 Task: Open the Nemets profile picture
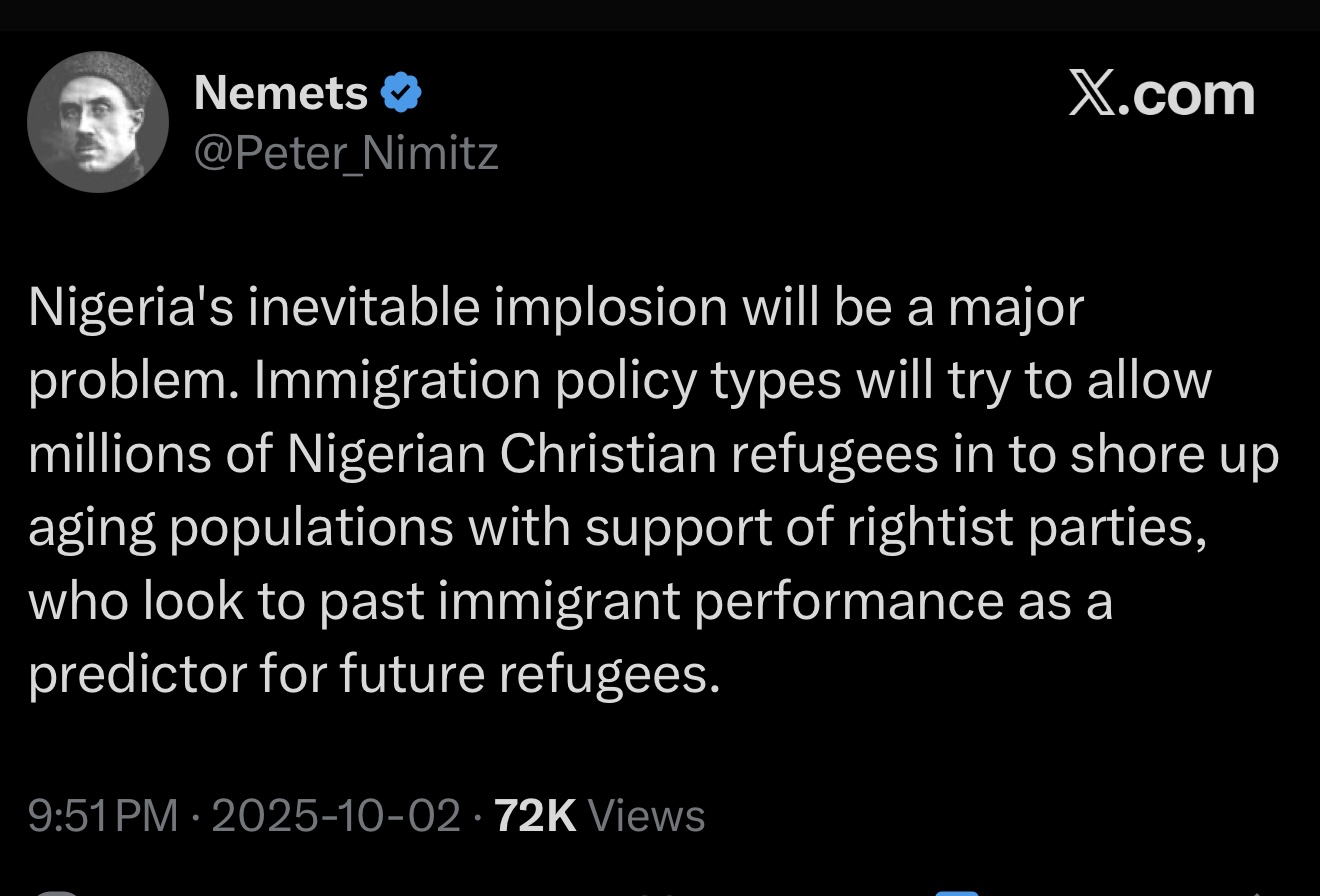[98, 122]
